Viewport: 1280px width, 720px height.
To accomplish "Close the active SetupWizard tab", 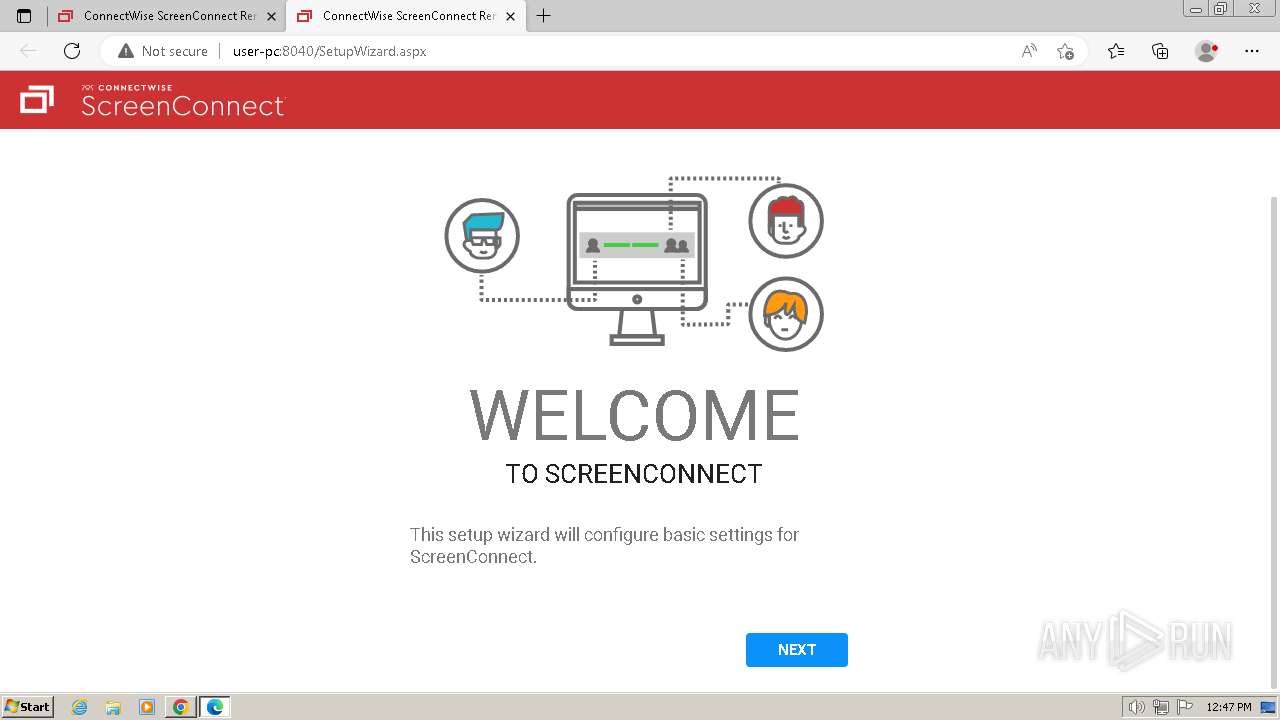I will 510,16.
